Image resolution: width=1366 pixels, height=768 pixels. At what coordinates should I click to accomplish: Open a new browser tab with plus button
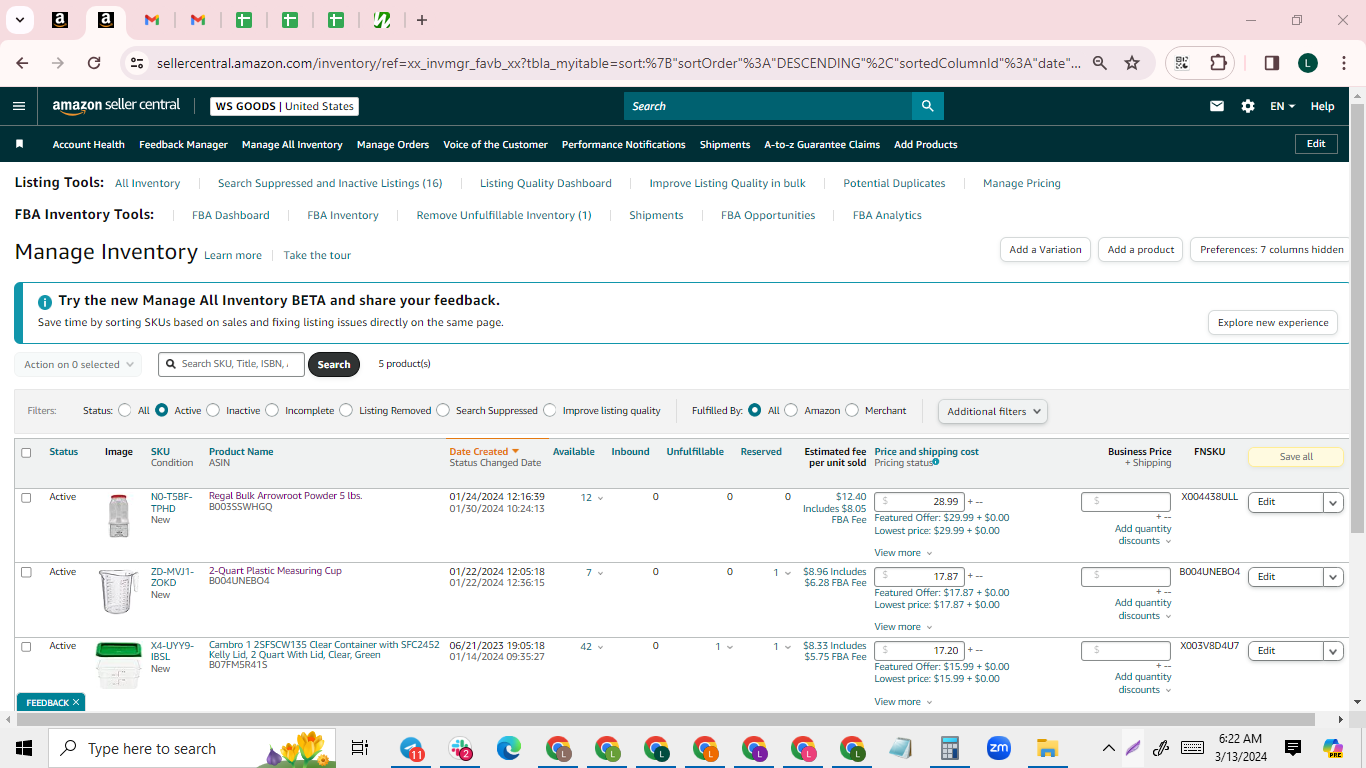coord(422,20)
